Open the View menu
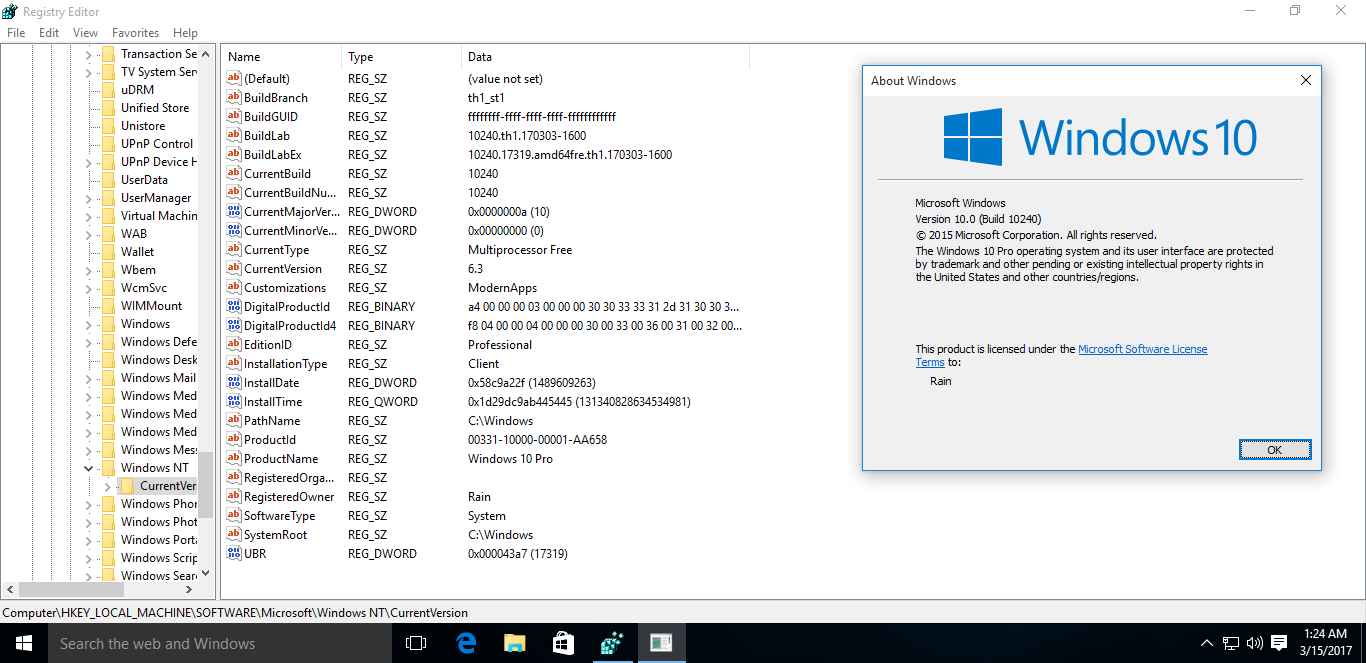This screenshot has width=1366, height=663. click(x=85, y=33)
